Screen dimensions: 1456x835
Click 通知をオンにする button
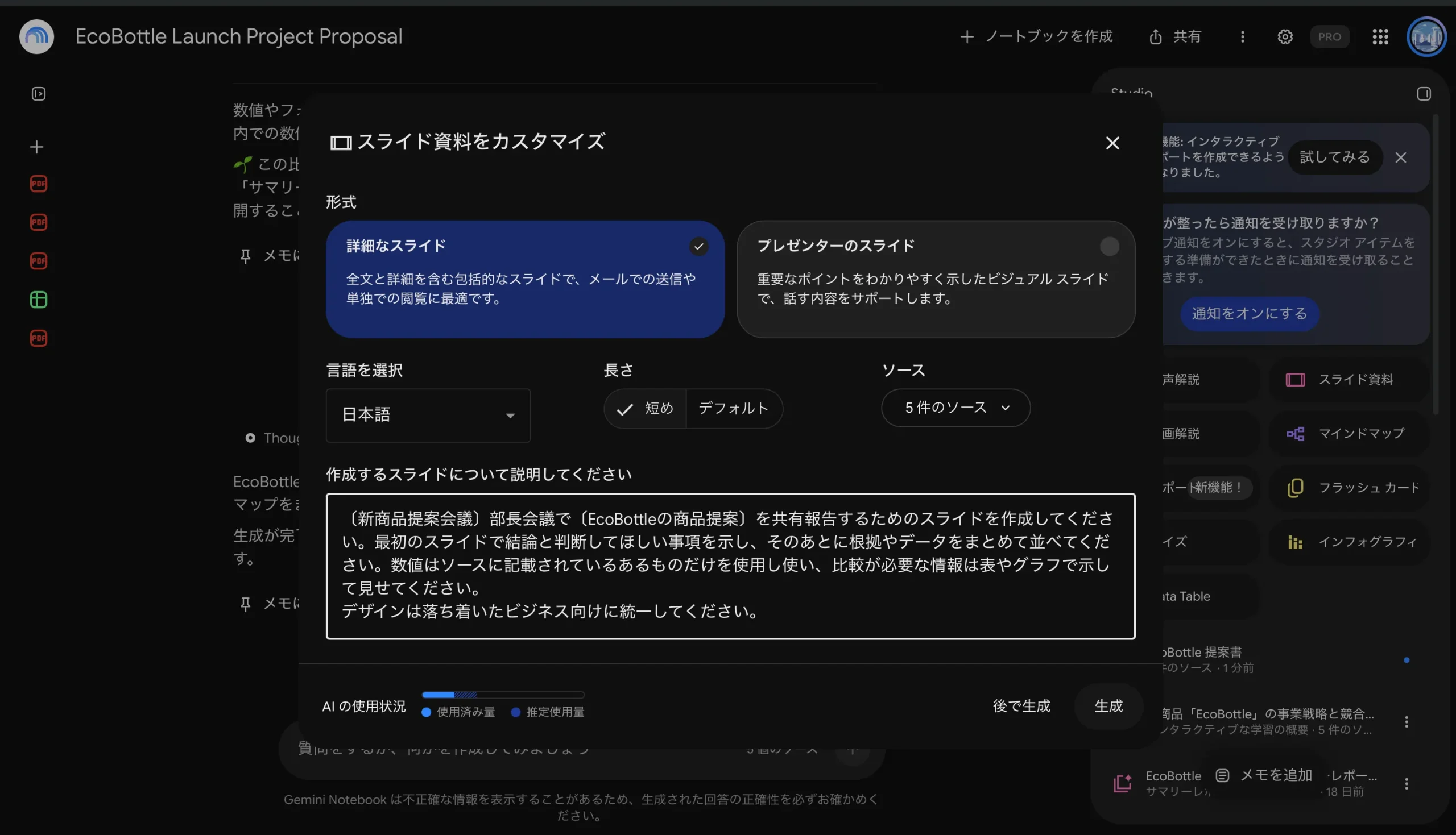point(1250,314)
